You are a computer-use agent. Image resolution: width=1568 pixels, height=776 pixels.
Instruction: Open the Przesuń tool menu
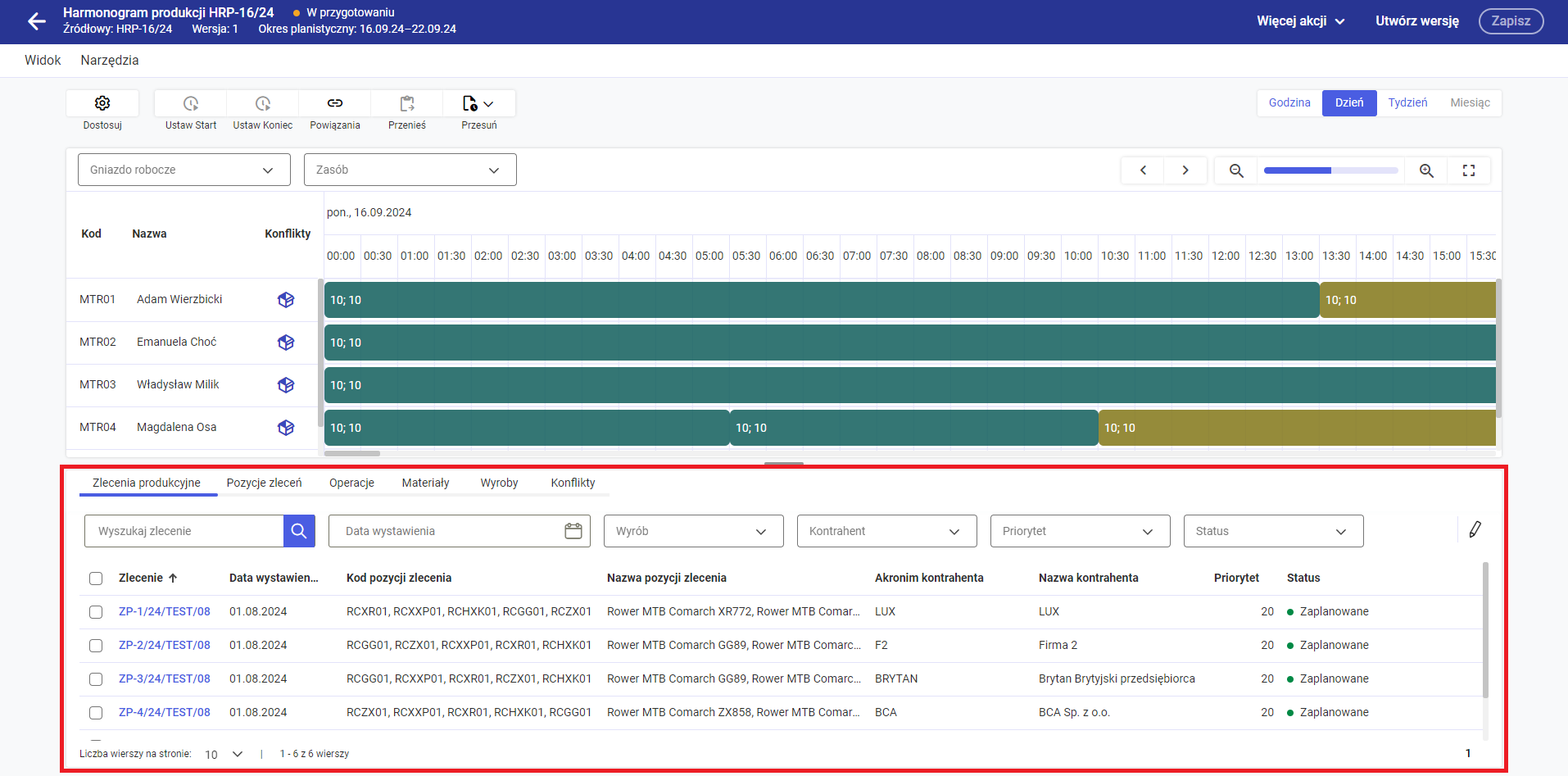[479, 103]
